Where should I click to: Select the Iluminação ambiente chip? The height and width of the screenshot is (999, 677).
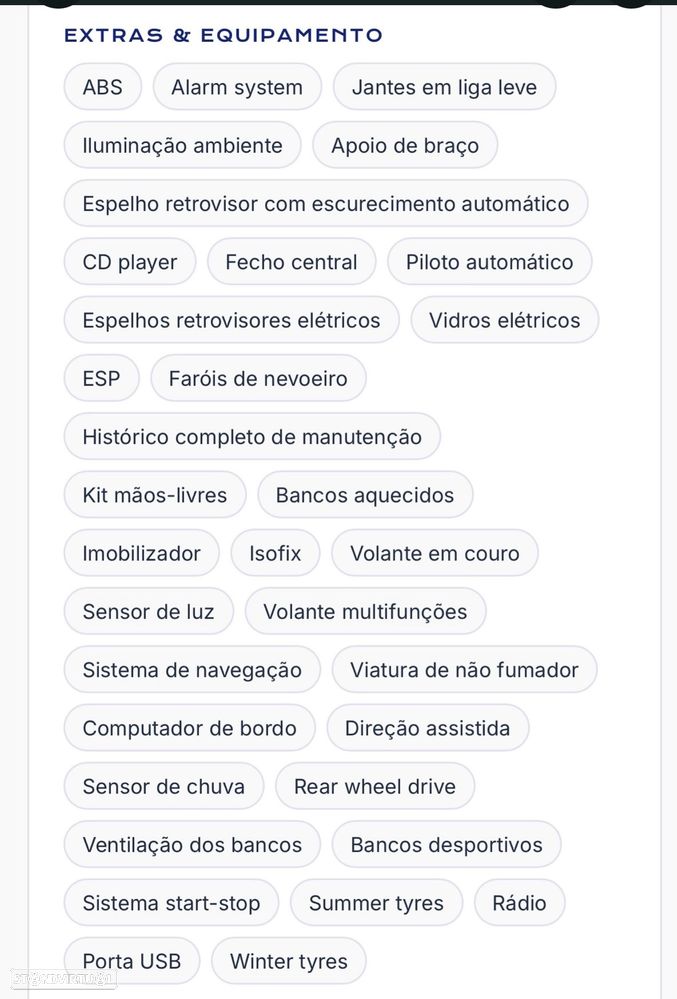(182, 145)
